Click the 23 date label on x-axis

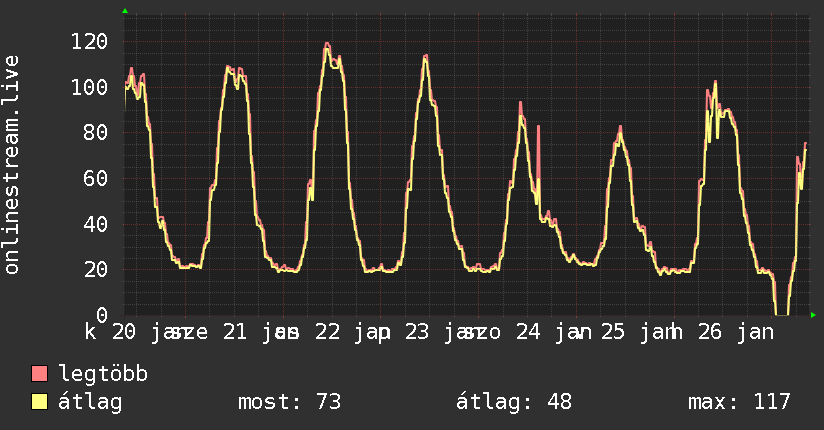pos(417,332)
